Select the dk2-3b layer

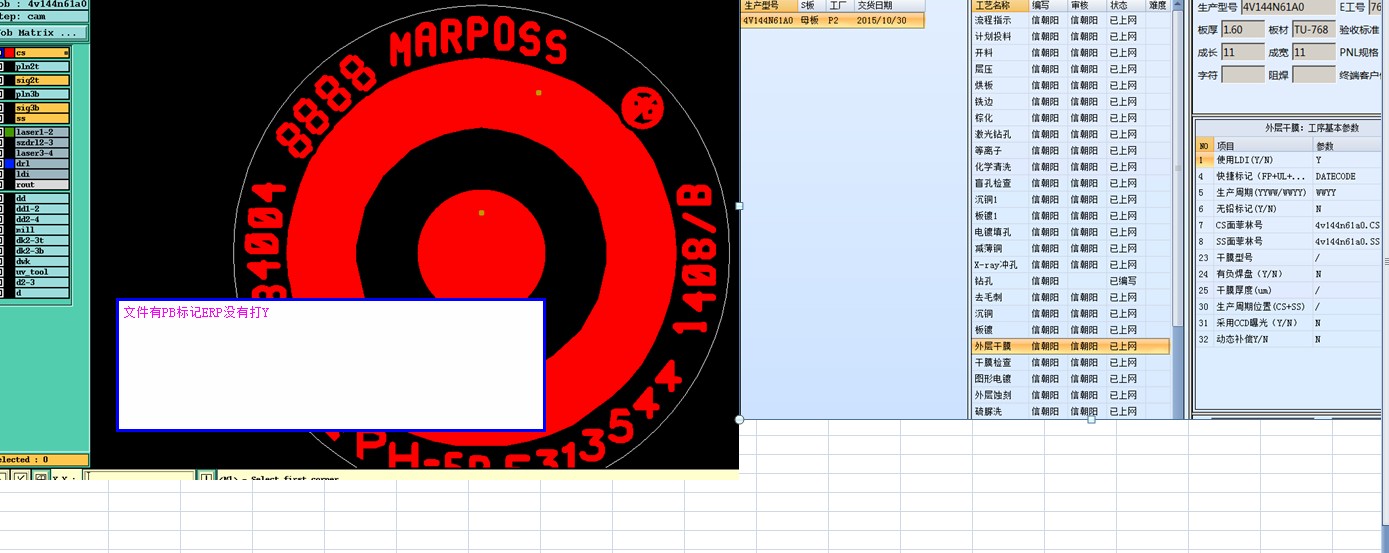pyautogui.click(x=41, y=251)
